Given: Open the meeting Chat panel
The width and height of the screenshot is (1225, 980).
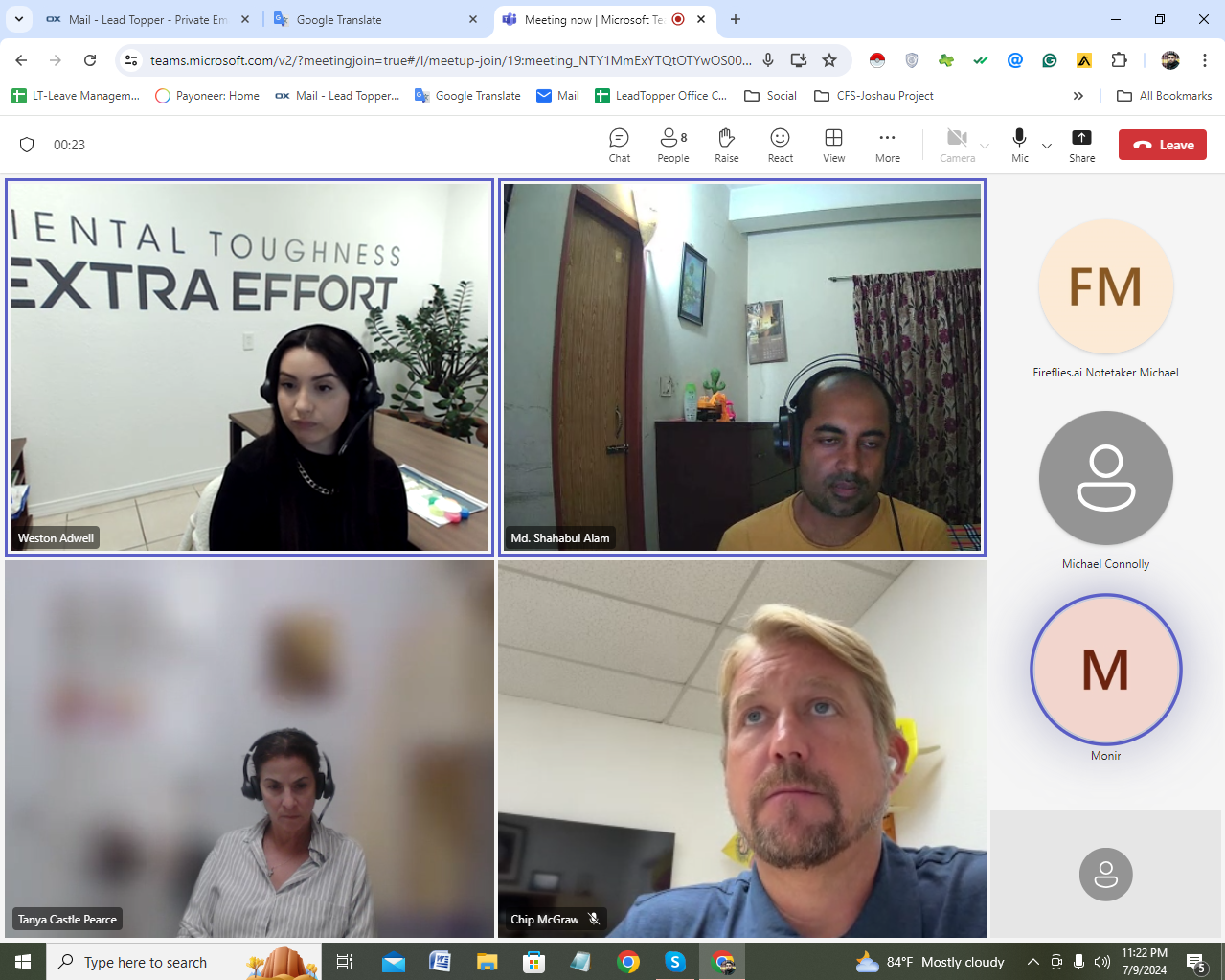Looking at the screenshot, I should [619, 145].
